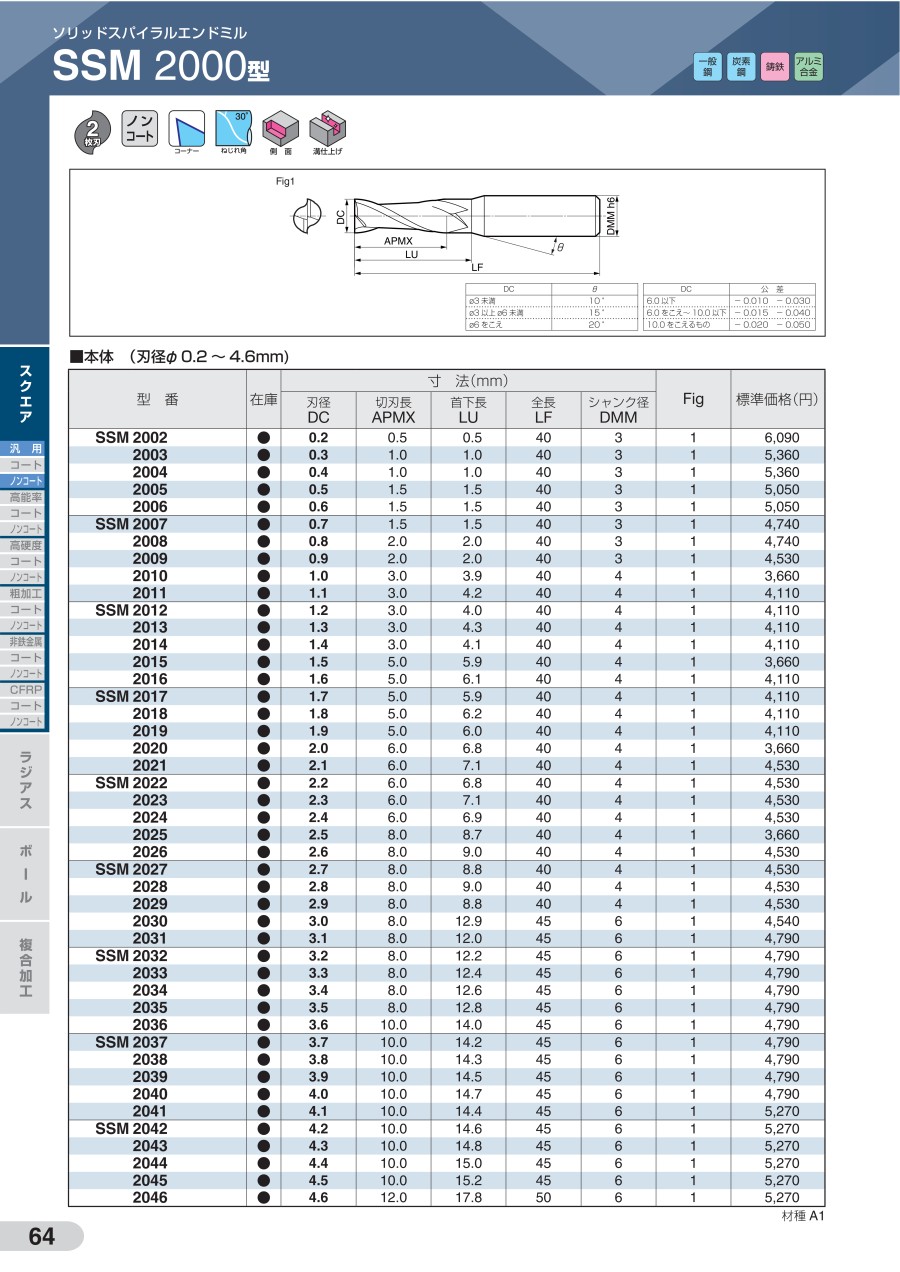Image resolution: width=900 pixels, height=1272 pixels.
Task: Open the 複合加工 side tab
Action: click(24, 968)
